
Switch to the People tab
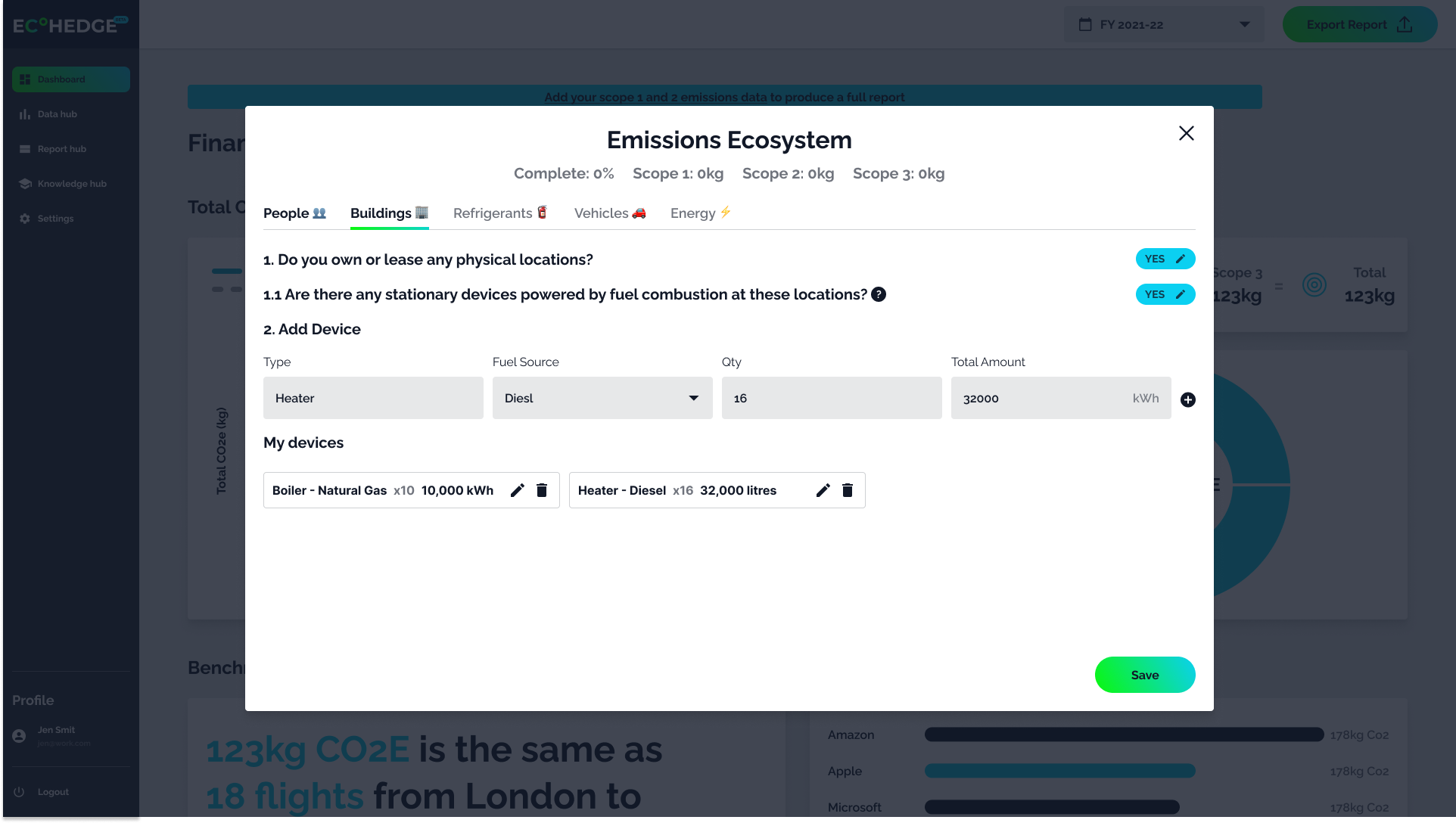click(294, 213)
